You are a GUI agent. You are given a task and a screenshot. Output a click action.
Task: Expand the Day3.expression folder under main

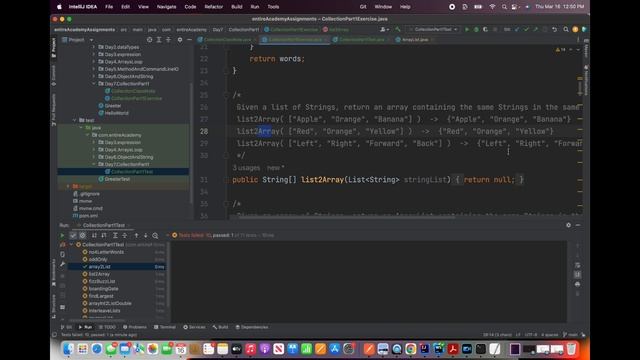tap(94, 54)
